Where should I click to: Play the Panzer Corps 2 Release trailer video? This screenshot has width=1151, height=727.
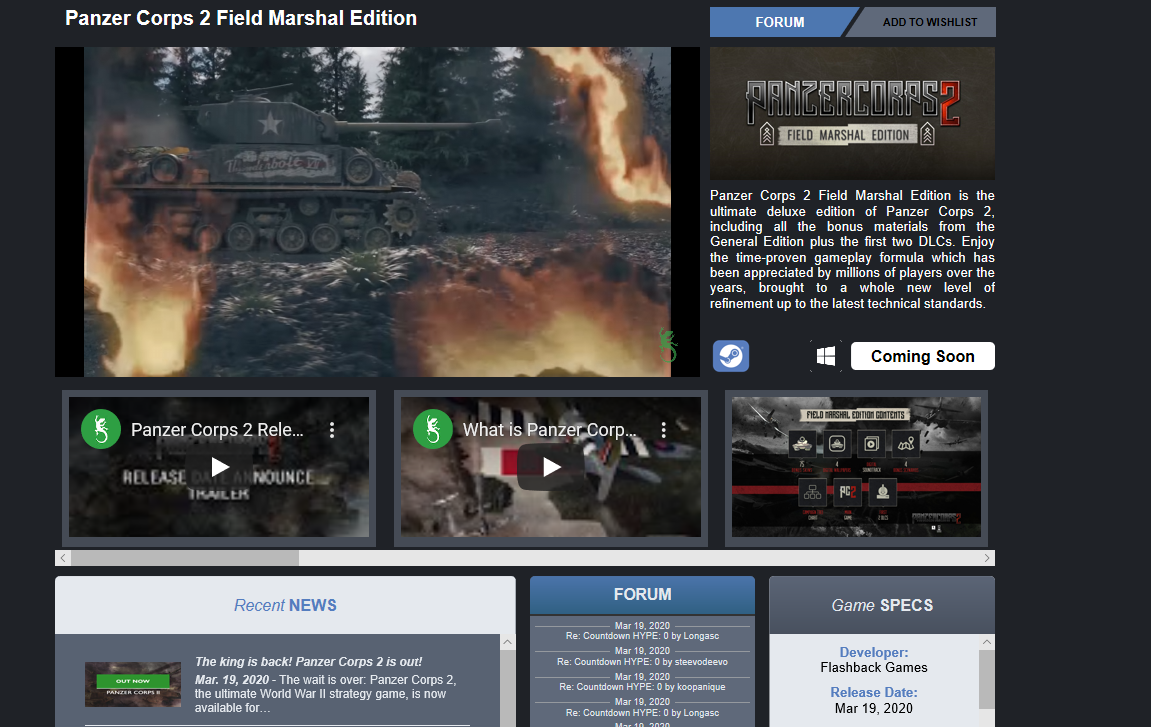click(220, 467)
